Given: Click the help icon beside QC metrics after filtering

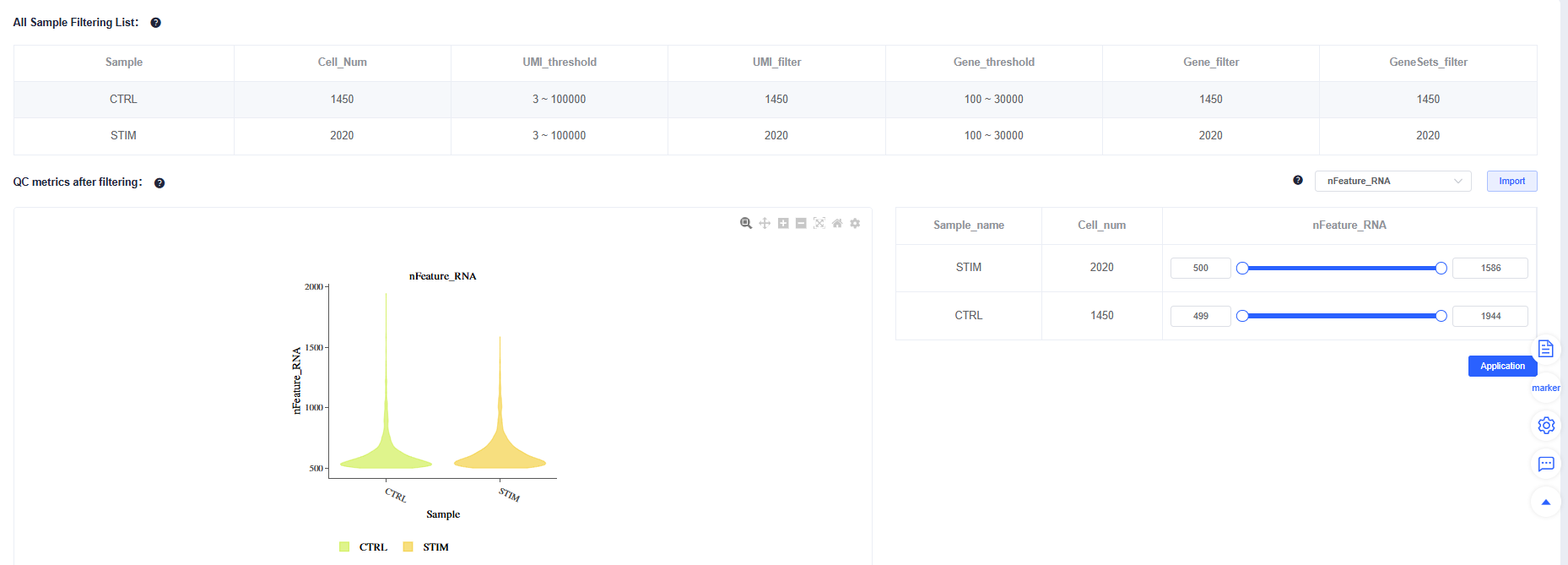Looking at the screenshot, I should tap(160, 183).
